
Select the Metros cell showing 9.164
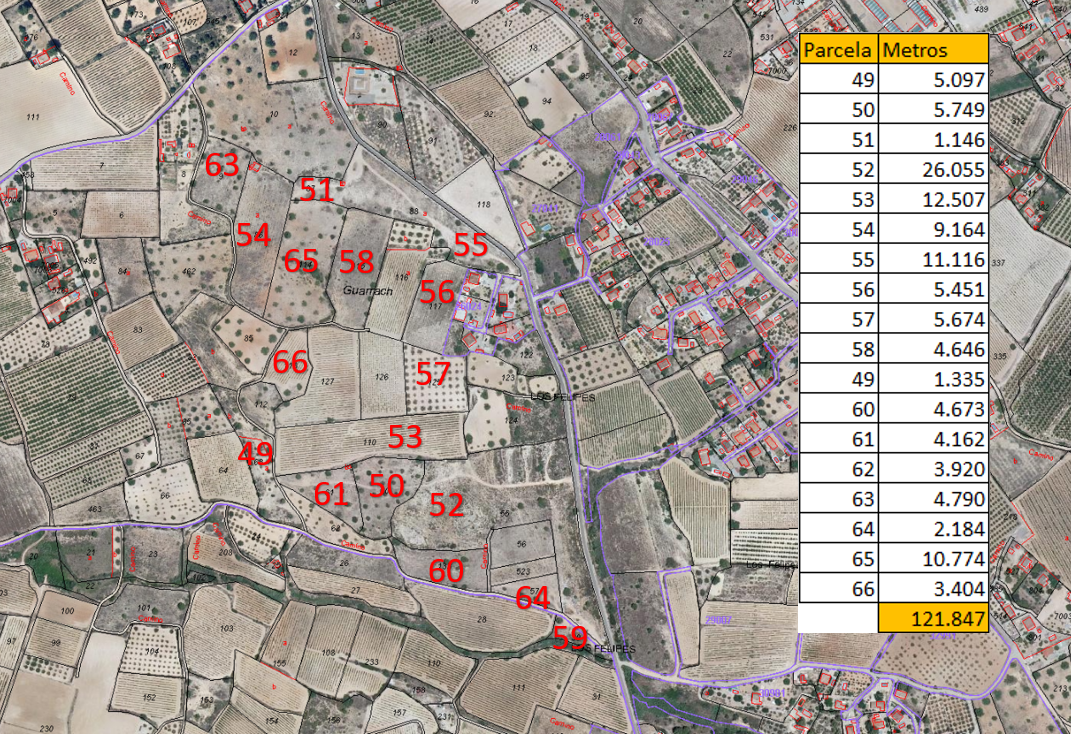point(933,230)
